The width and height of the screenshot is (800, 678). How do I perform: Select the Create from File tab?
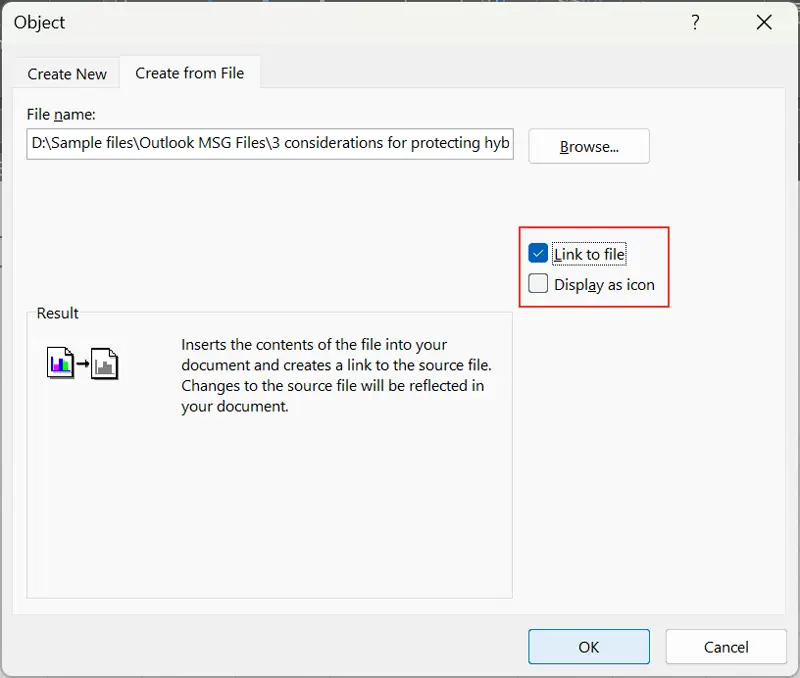(190, 73)
